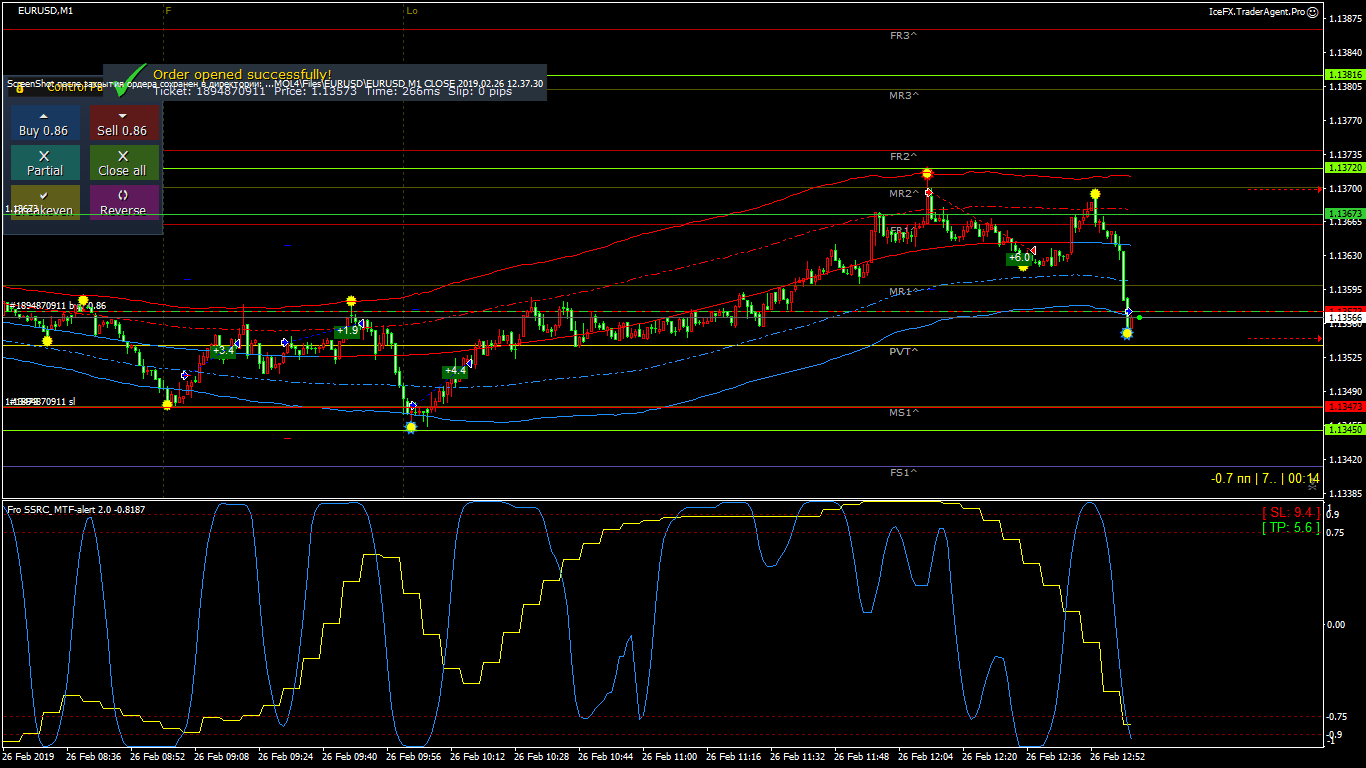
Task: Click the sell arrow marker at MR2 level
Action: click(x=929, y=191)
